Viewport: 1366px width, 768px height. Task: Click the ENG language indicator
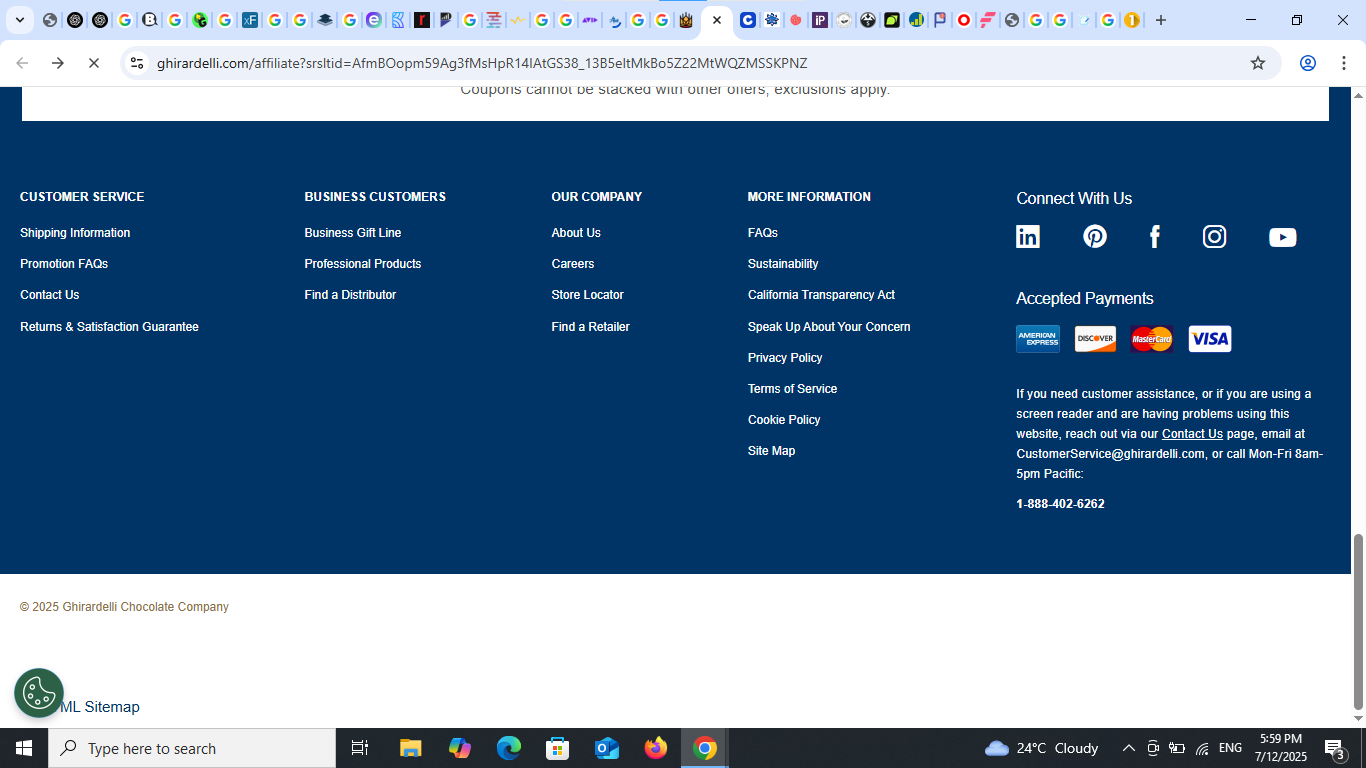(1230, 748)
